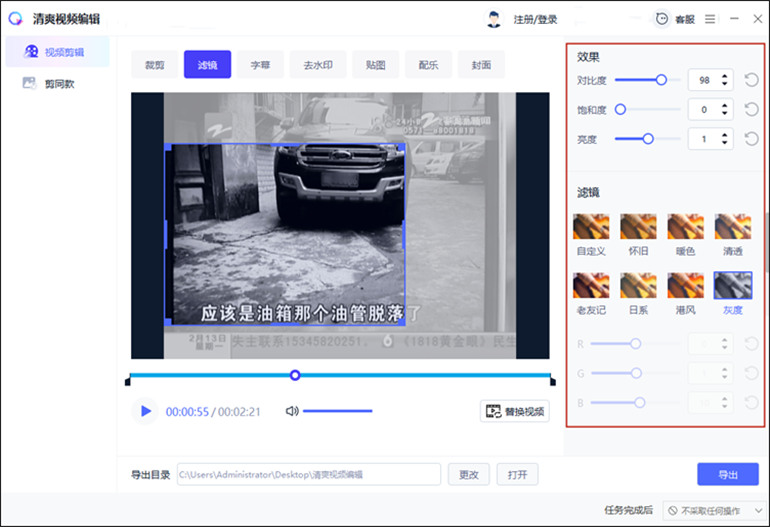Image resolution: width=770 pixels, height=527 pixels.
Task: Reset the 对比度 contrast value
Action: point(751,80)
